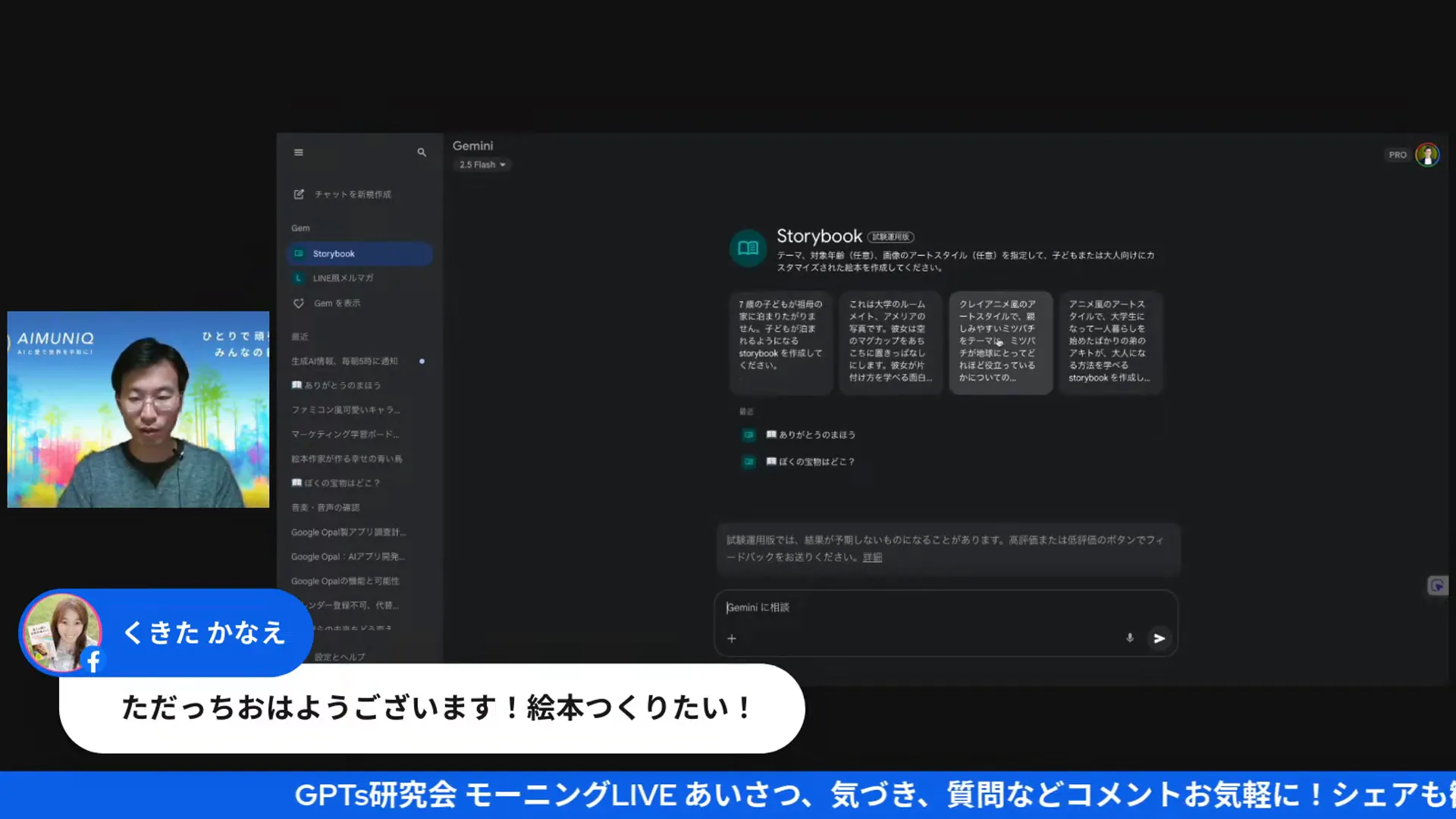Viewport: 1456px width, 819px height.
Task: Select the アニメ風のアートスタイル prompt card
Action: click(x=1110, y=342)
